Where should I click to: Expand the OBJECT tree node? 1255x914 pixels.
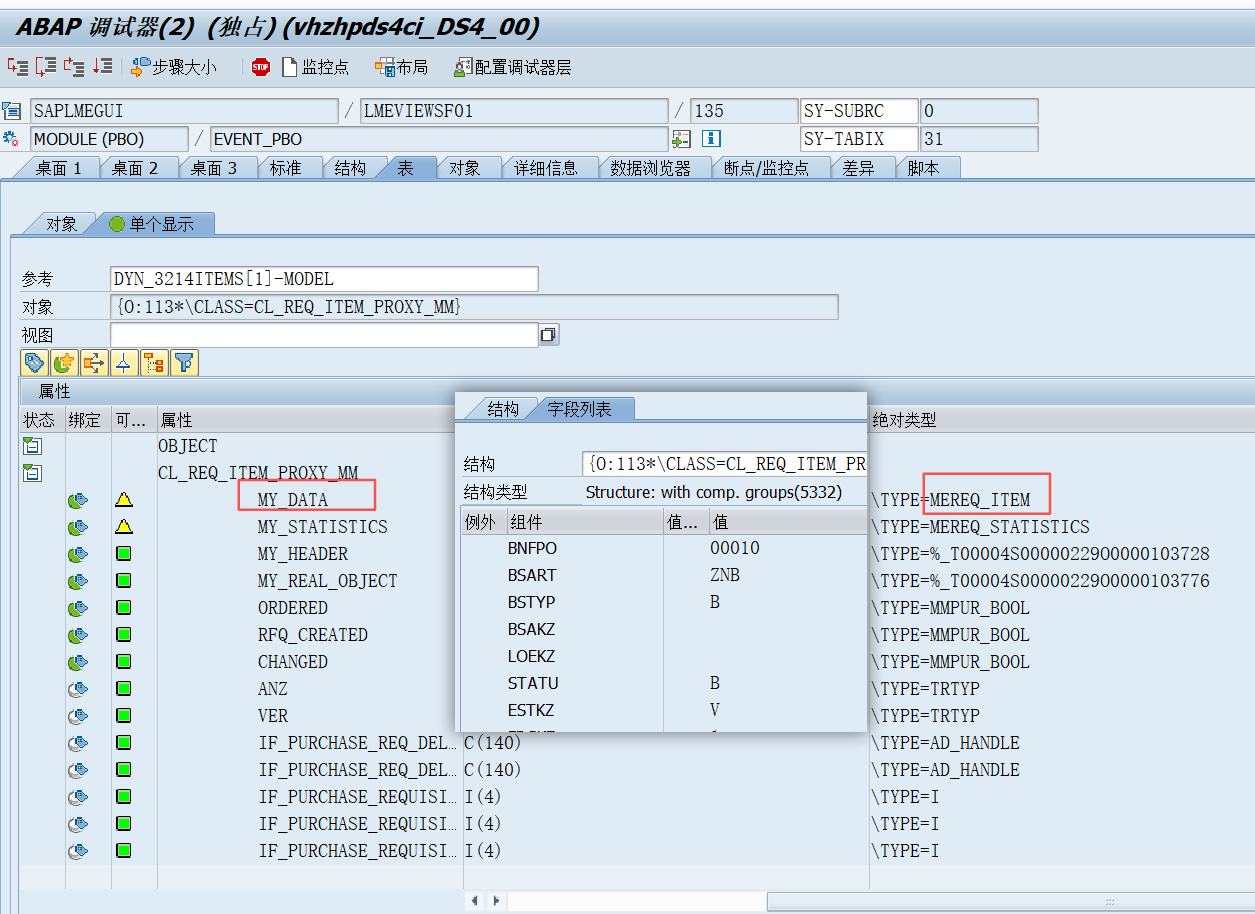(33, 445)
